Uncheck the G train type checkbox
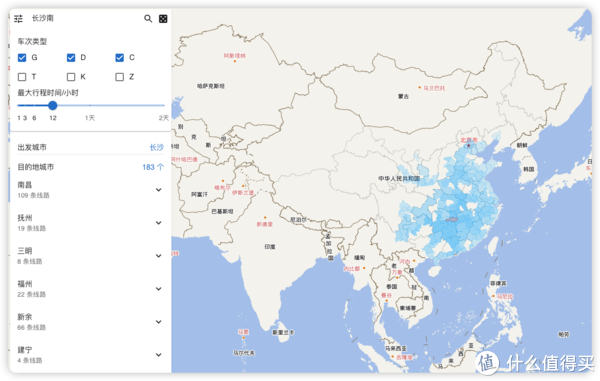600x381 pixels. tap(22, 57)
